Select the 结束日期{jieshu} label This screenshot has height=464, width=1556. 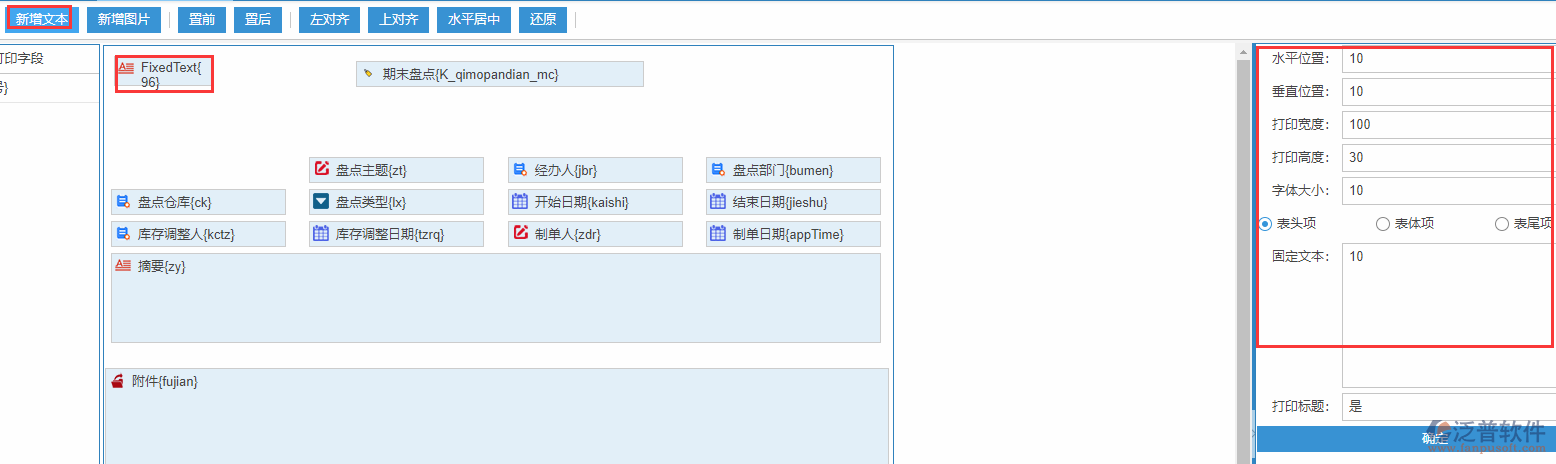[780, 202]
